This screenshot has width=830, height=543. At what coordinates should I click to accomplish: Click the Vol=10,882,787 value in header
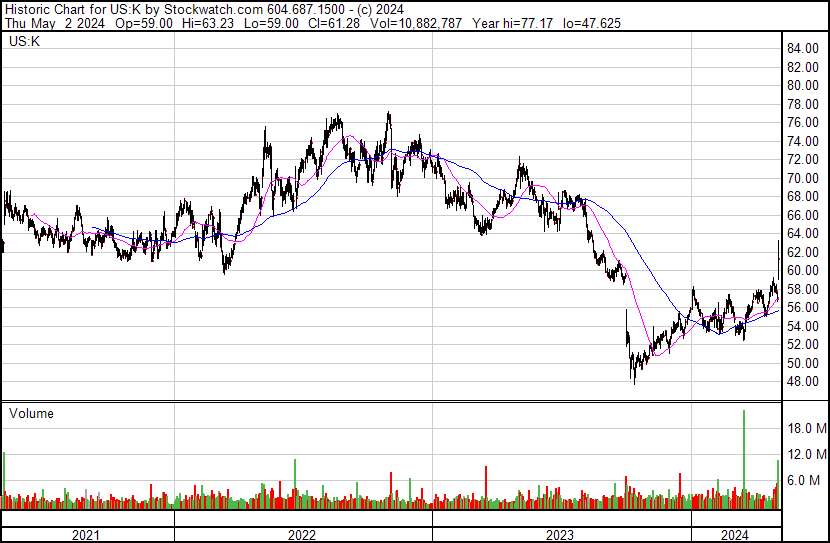click(x=416, y=23)
